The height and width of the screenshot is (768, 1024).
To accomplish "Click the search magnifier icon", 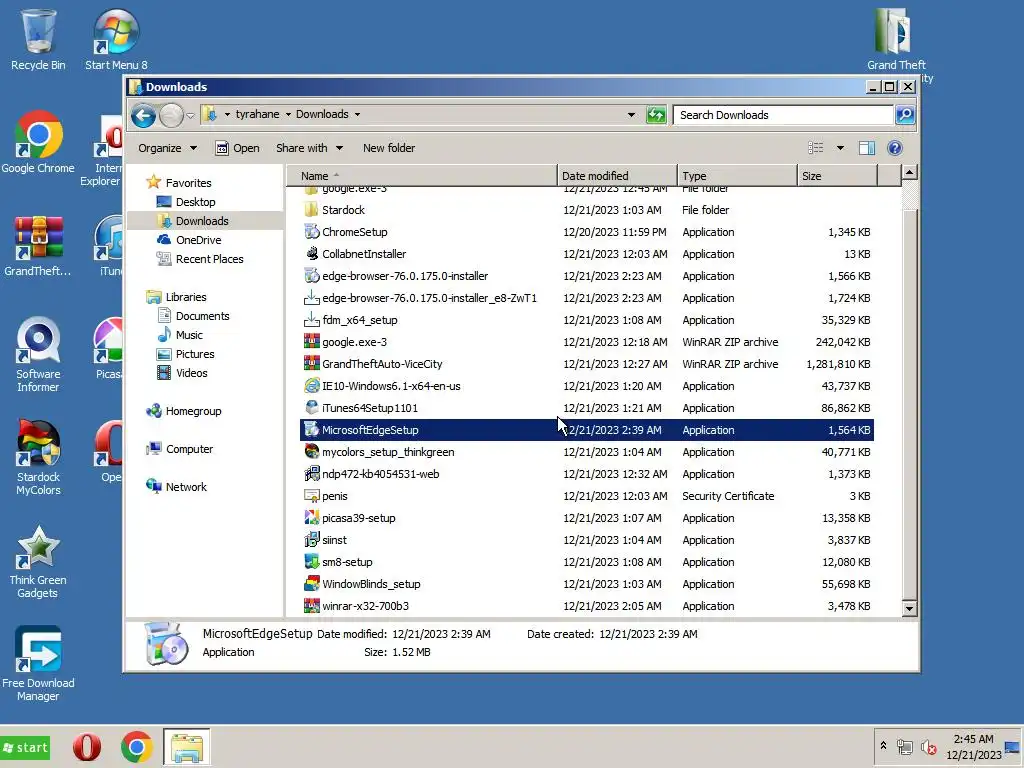I will pos(904,115).
